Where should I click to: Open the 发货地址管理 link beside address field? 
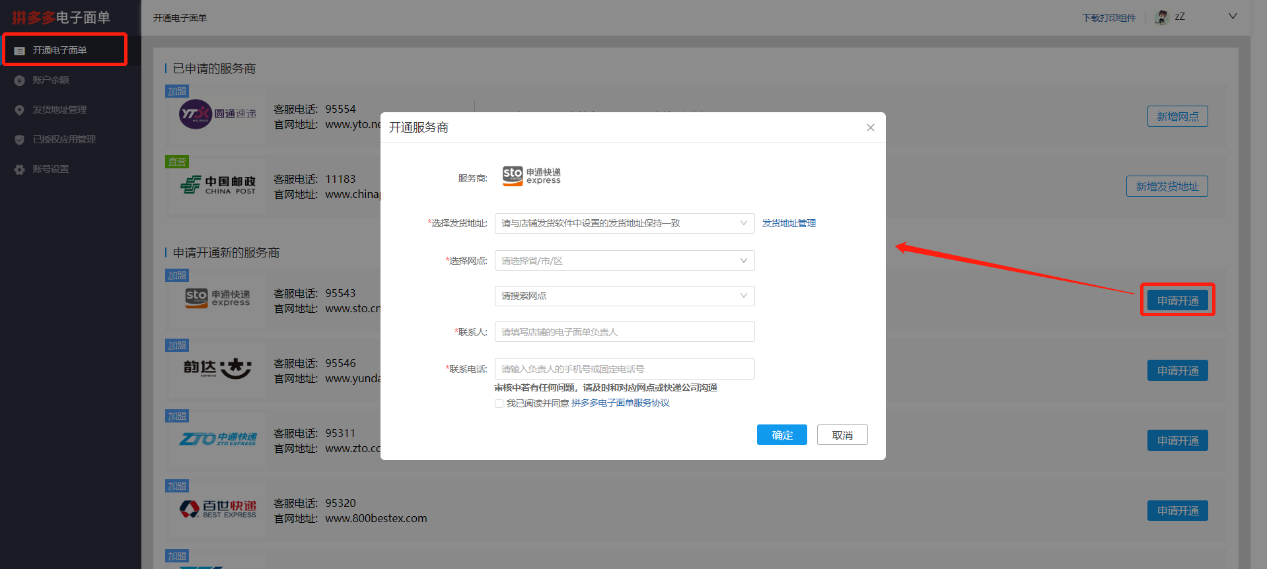point(789,223)
